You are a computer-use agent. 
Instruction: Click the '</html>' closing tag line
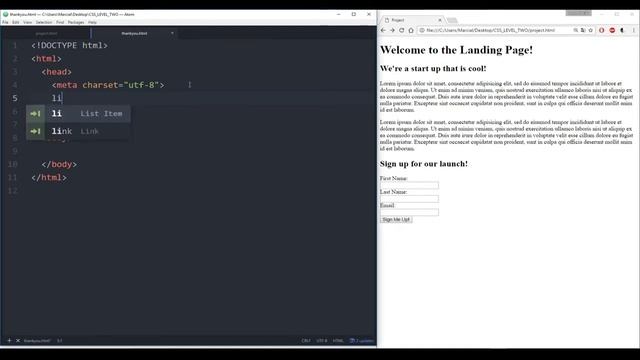[49, 178]
